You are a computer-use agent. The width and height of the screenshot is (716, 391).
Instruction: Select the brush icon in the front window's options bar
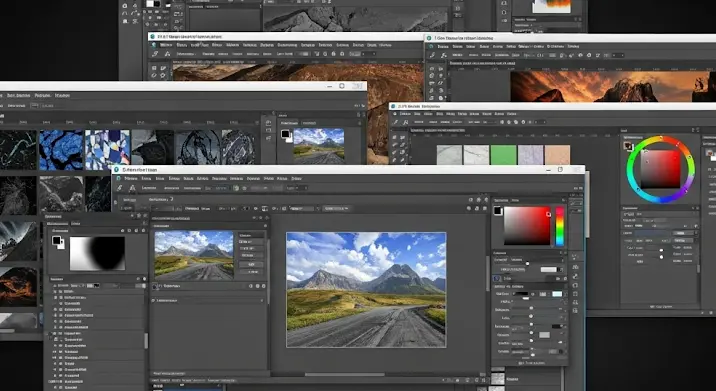tap(120, 188)
